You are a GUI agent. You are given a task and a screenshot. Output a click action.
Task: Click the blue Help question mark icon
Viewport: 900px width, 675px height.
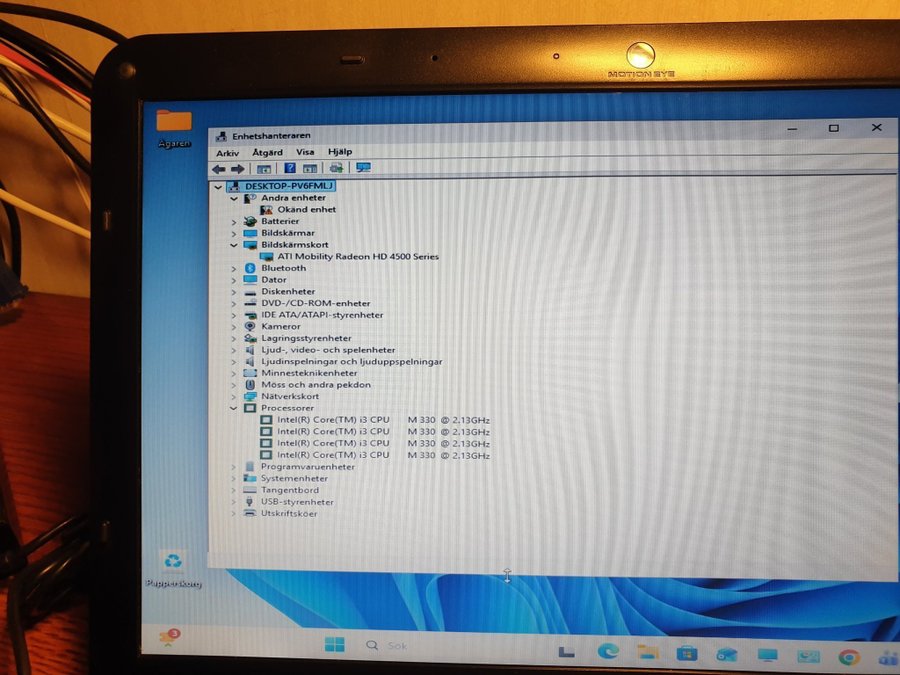pos(290,169)
